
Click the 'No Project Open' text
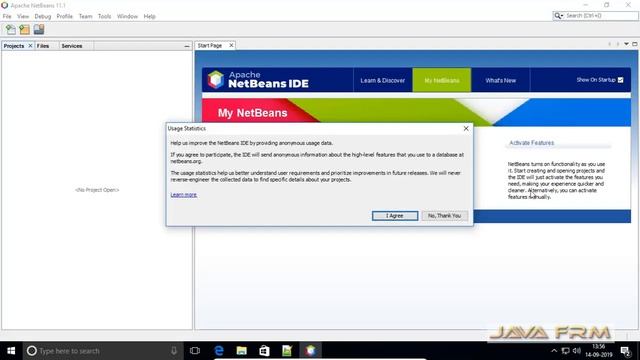click(97, 190)
